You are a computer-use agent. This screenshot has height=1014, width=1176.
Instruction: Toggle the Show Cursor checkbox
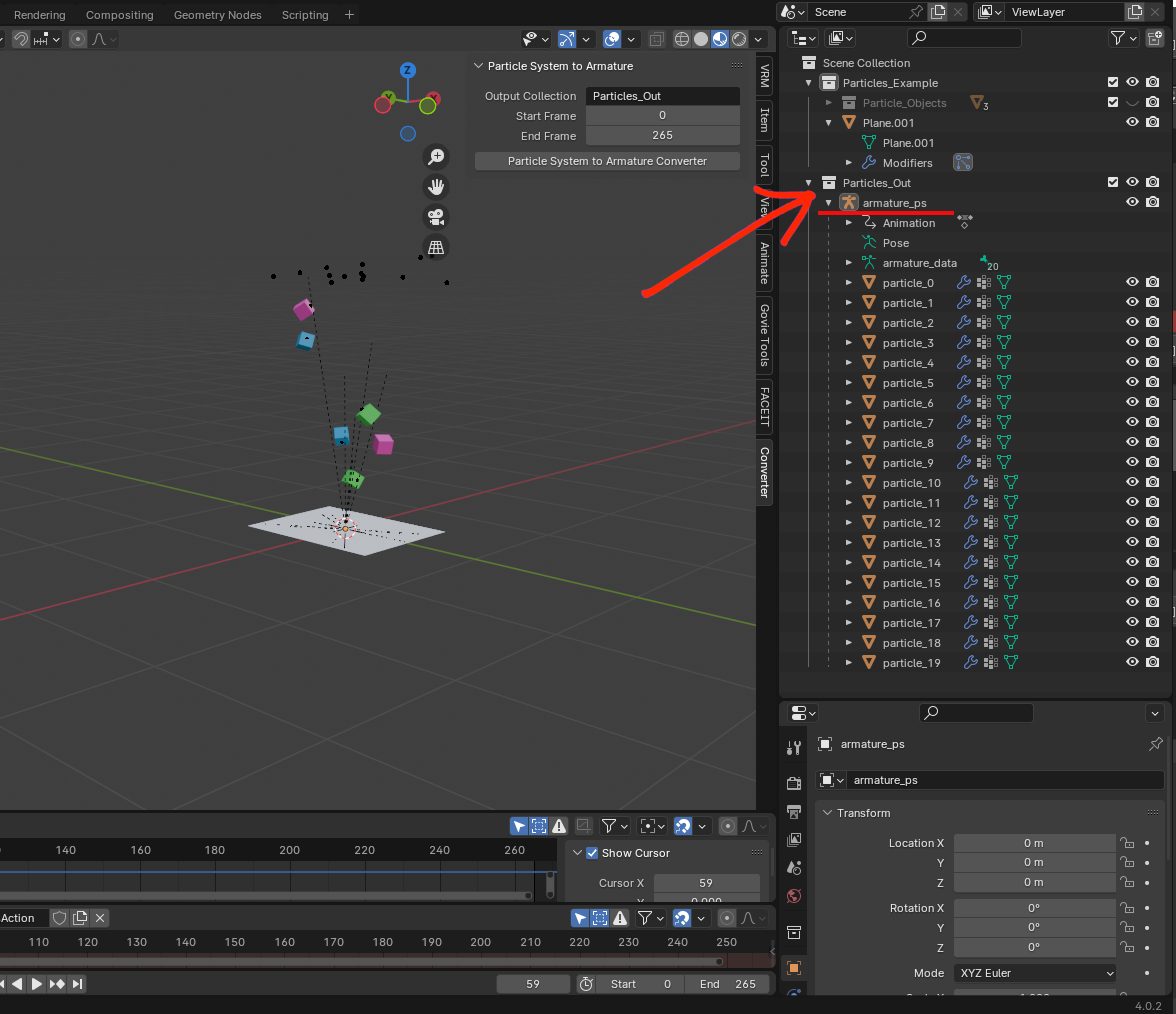[x=592, y=853]
